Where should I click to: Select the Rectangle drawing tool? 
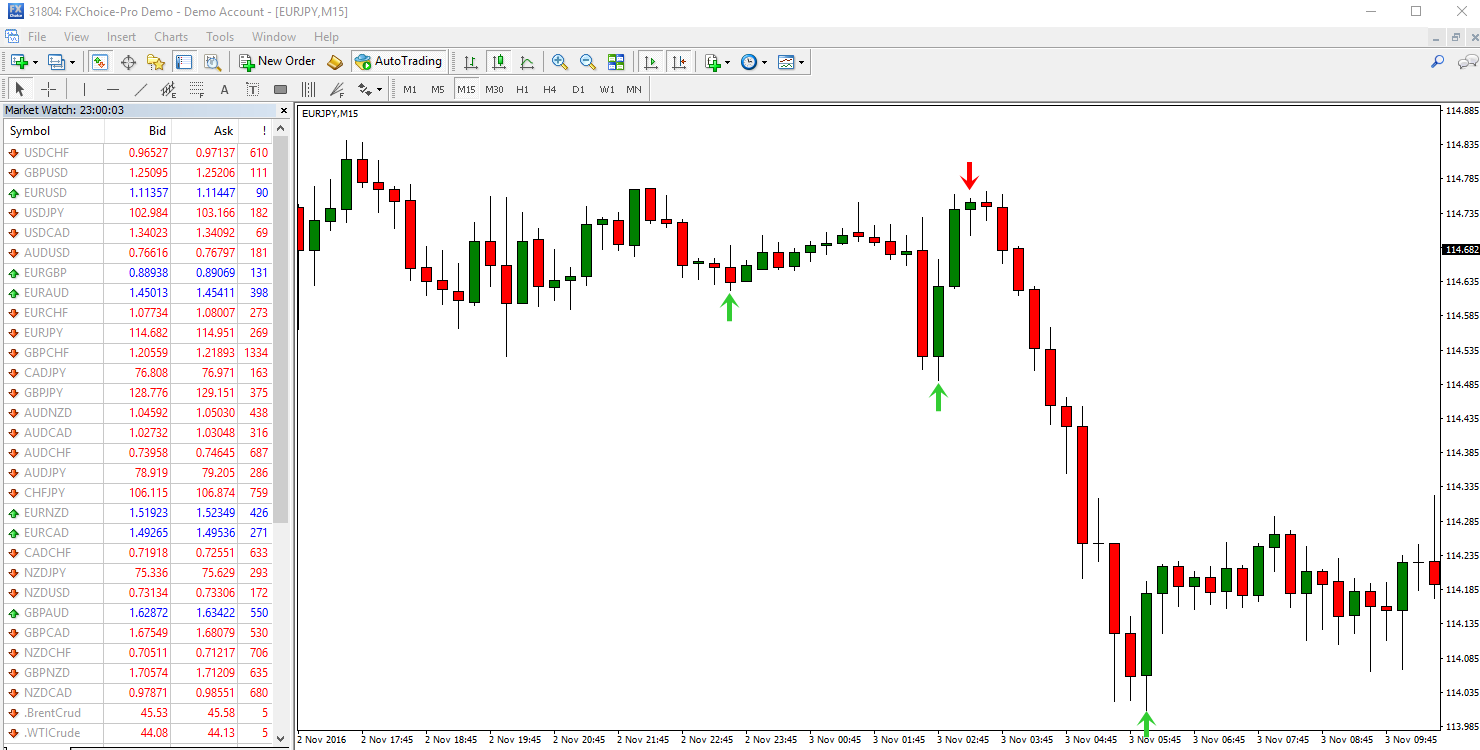[x=280, y=89]
